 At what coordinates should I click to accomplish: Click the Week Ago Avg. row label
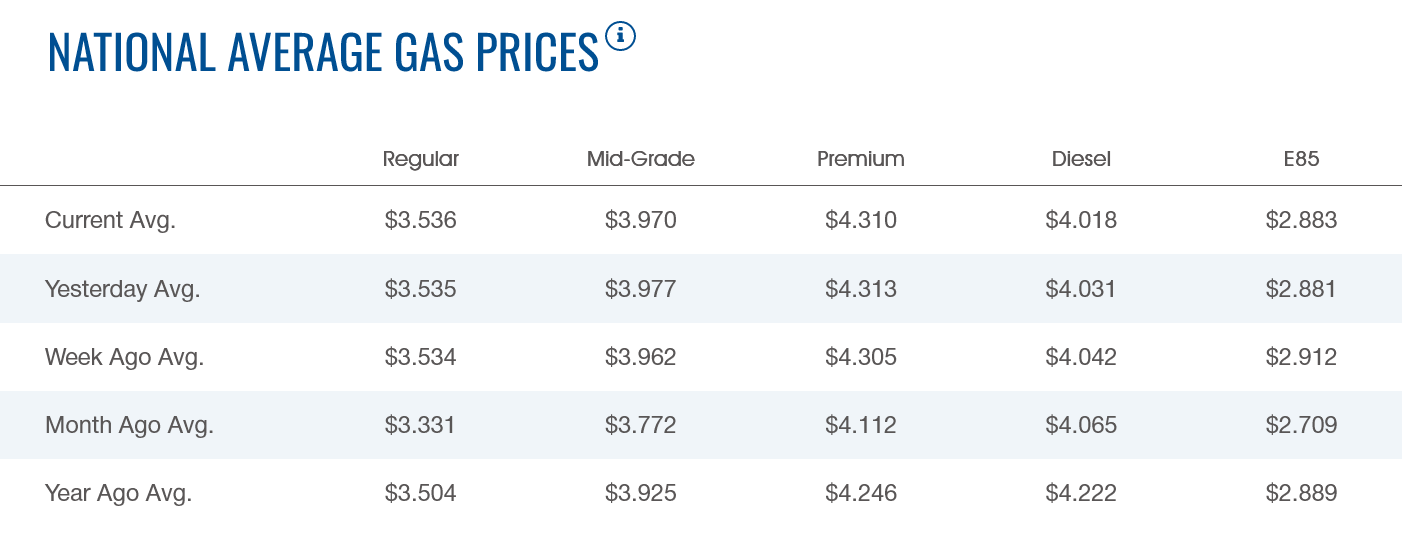click(125, 357)
